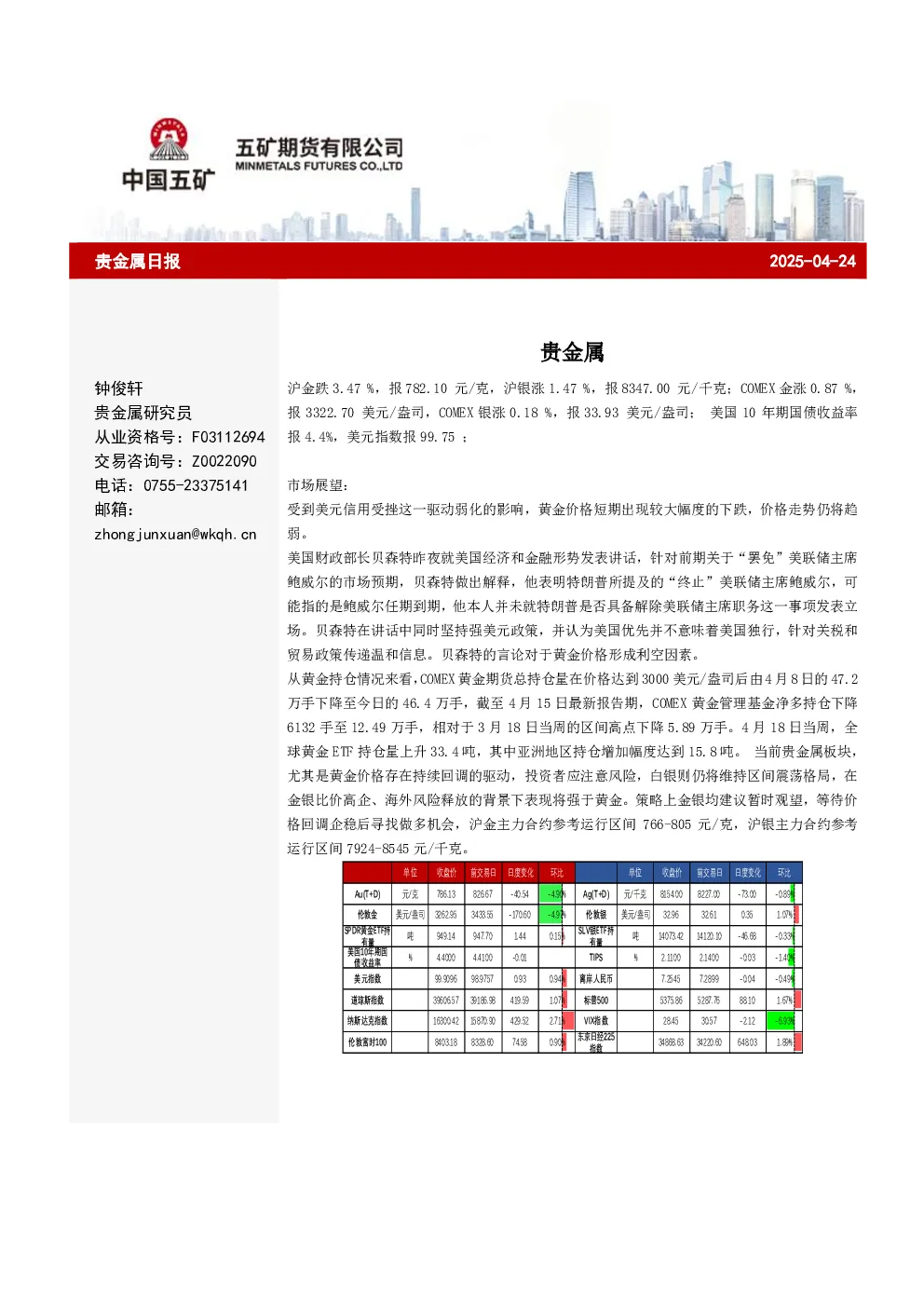Click the 贵金属日报 banner title
This screenshot has height=1307, width=924.
click(137, 262)
